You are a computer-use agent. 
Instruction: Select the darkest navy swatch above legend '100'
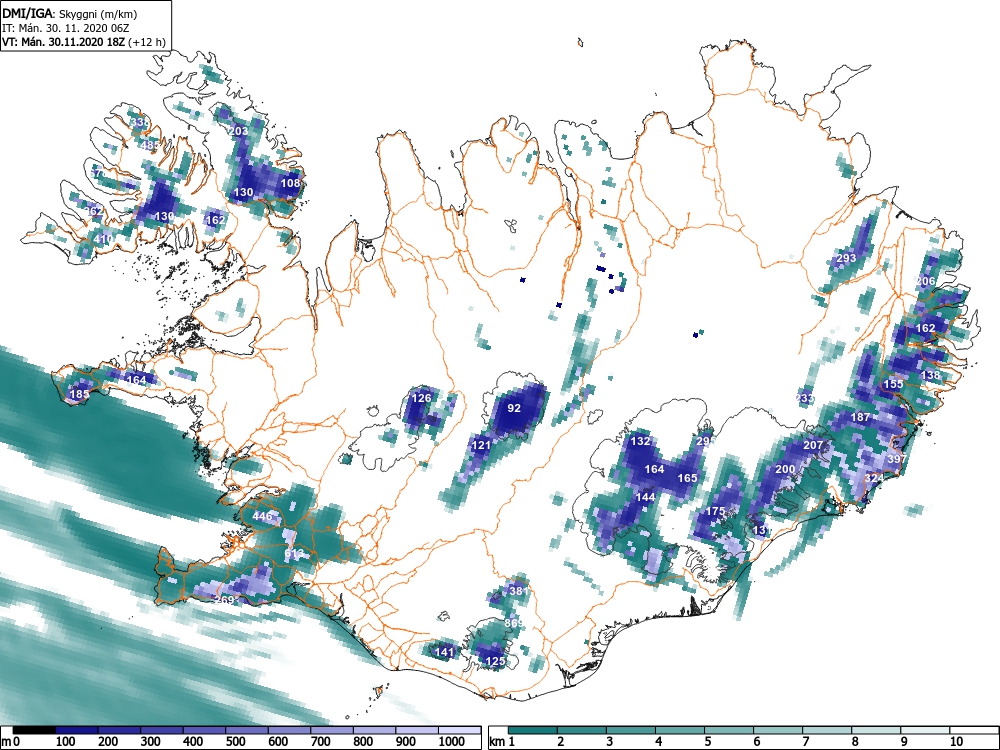click(x=77, y=730)
